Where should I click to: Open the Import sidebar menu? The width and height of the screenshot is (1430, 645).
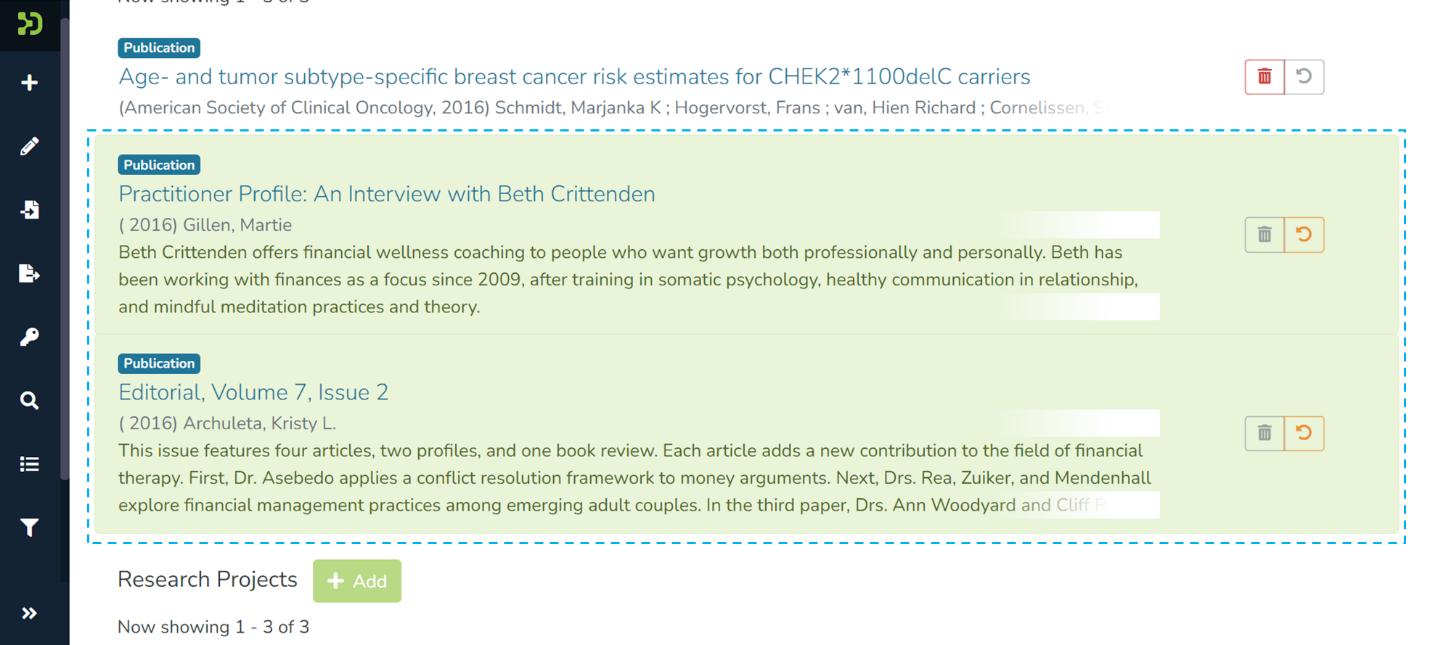tap(30, 210)
